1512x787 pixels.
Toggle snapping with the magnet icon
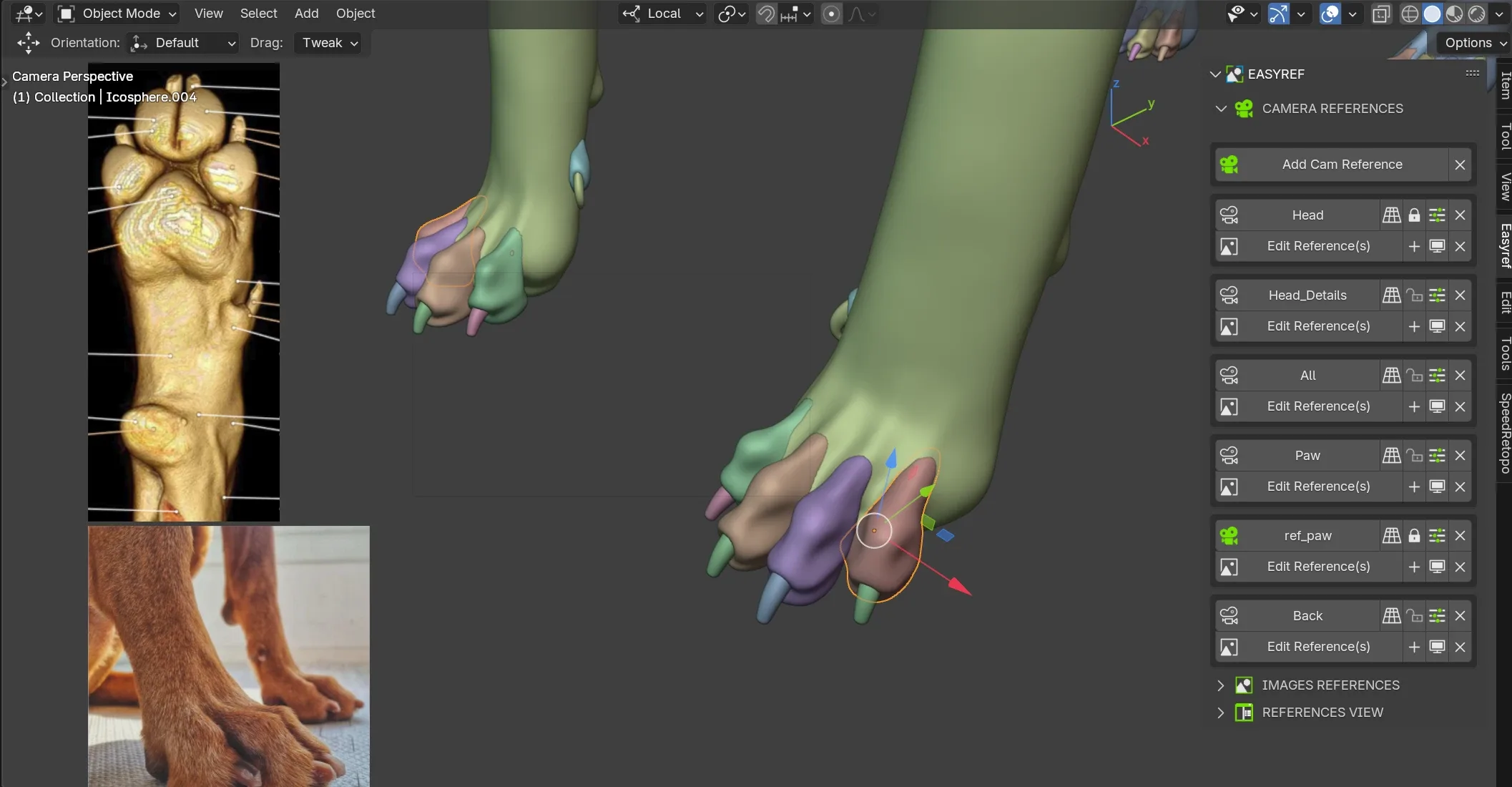pyautogui.click(x=765, y=14)
